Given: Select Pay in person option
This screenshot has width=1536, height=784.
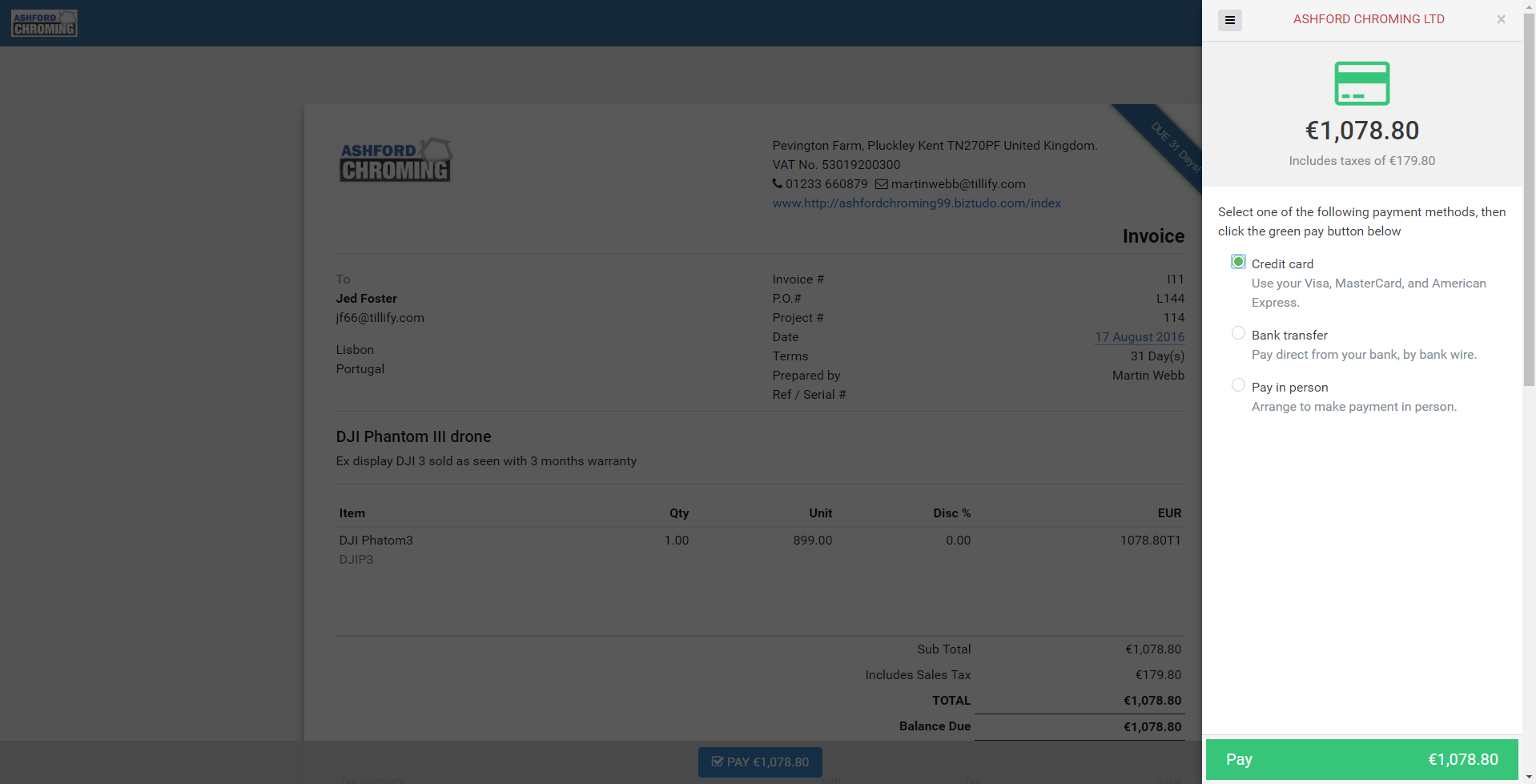Looking at the screenshot, I should [1238, 385].
